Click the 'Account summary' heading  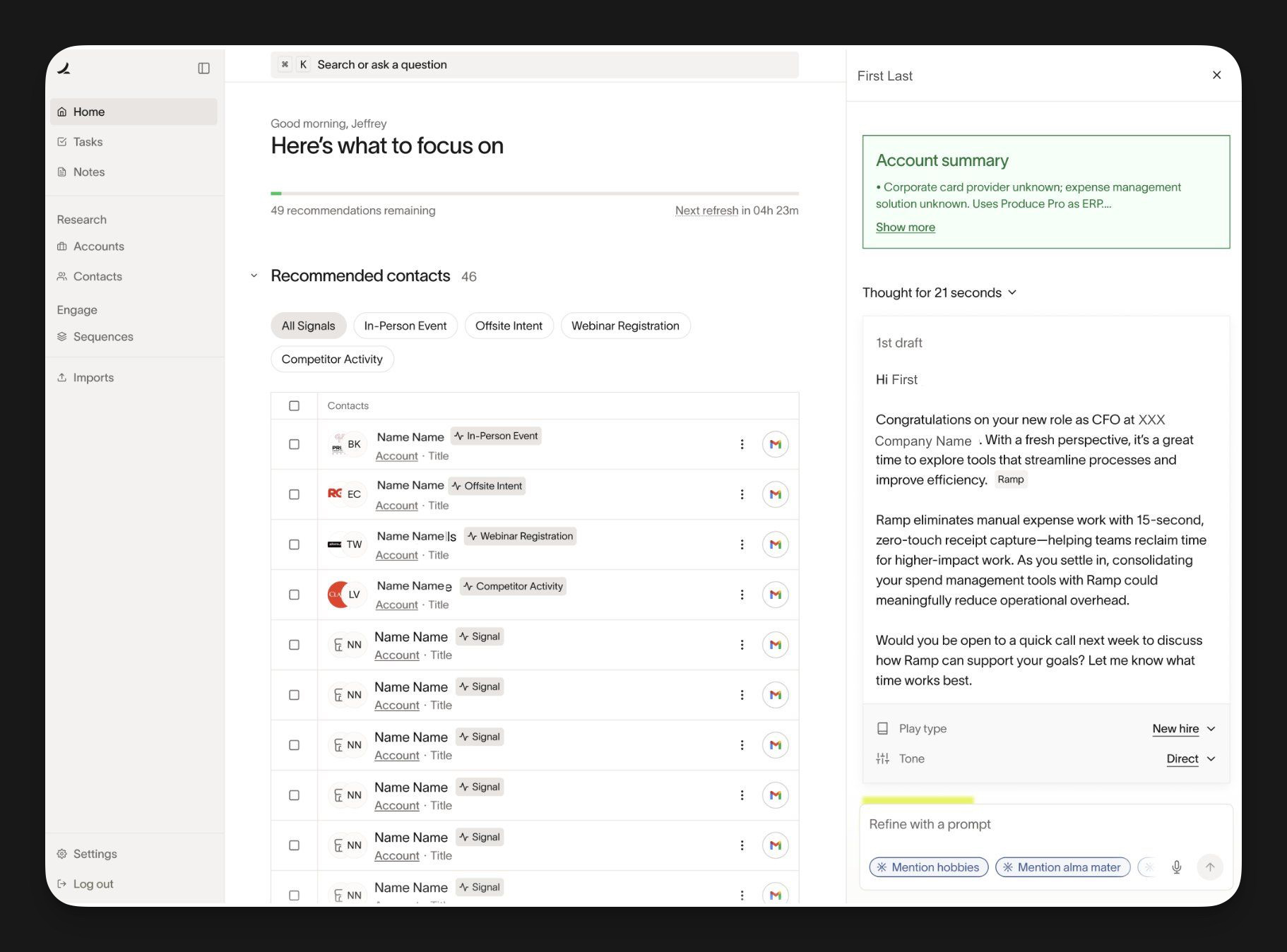click(942, 160)
